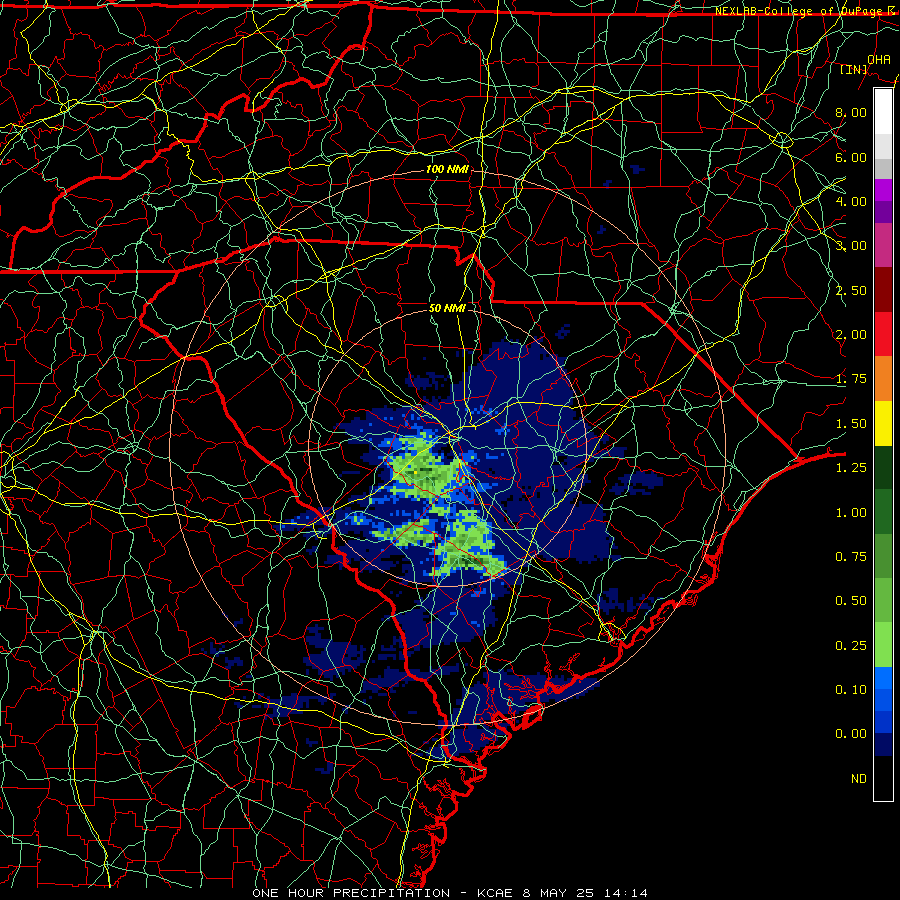Click the OHA product code label
Viewport: 900px width, 900px height.
pos(879,59)
